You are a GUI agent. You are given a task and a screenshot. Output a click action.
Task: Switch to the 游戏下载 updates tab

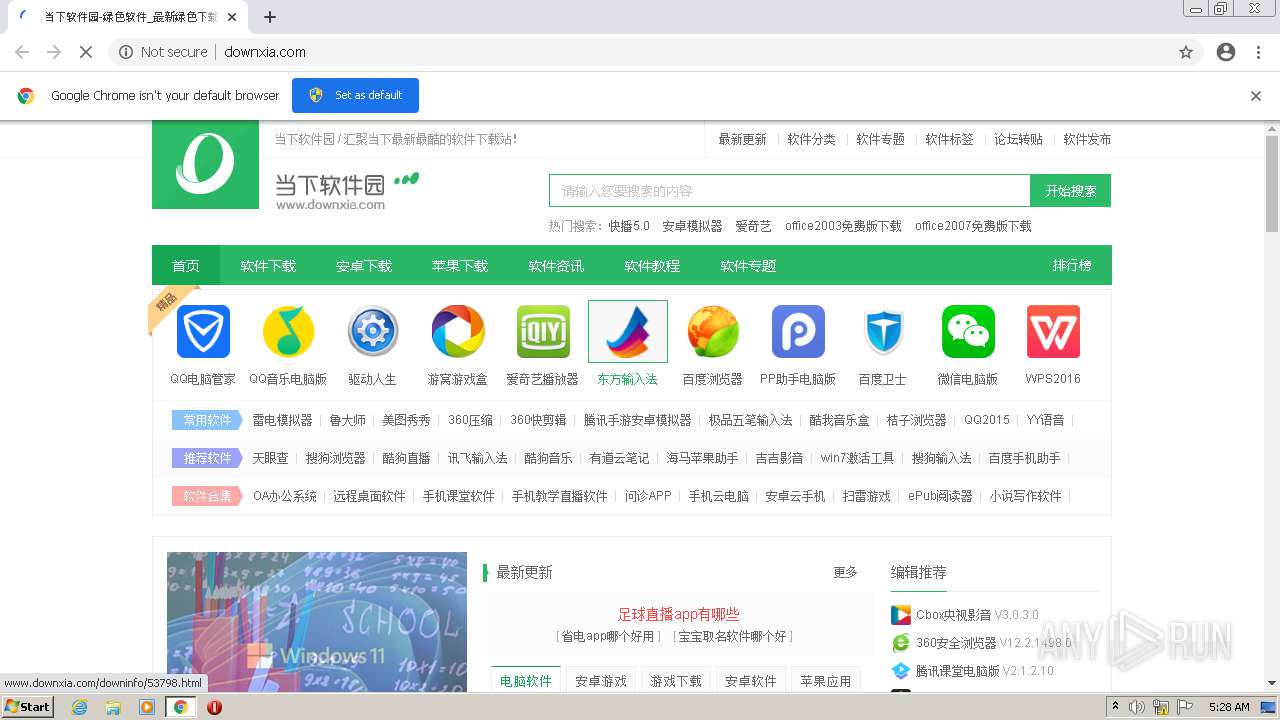[x=676, y=681]
